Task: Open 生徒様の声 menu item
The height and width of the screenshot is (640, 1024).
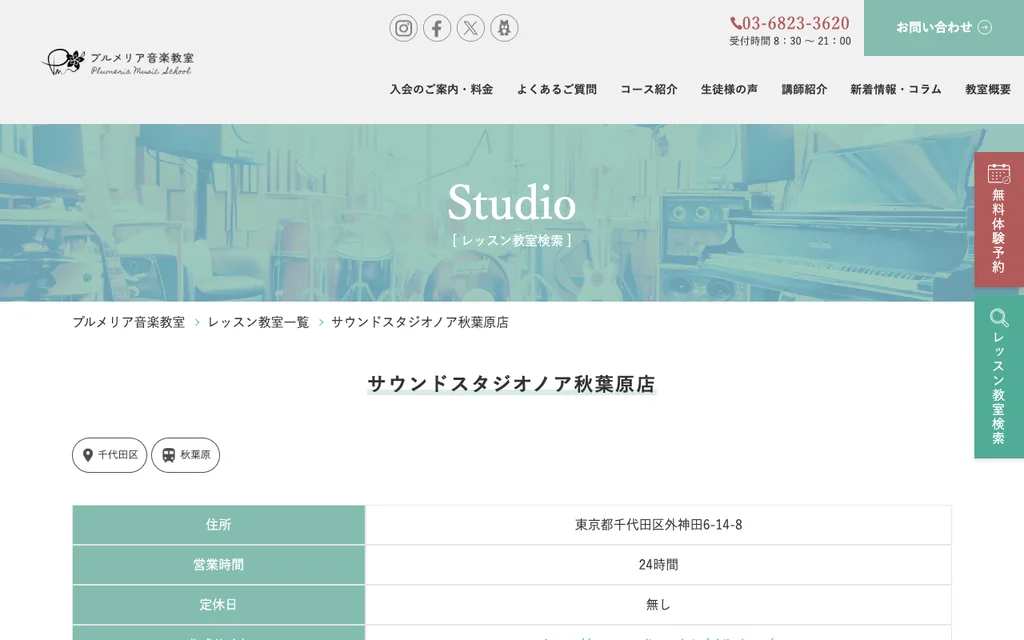Action: click(x=729, y=89)
